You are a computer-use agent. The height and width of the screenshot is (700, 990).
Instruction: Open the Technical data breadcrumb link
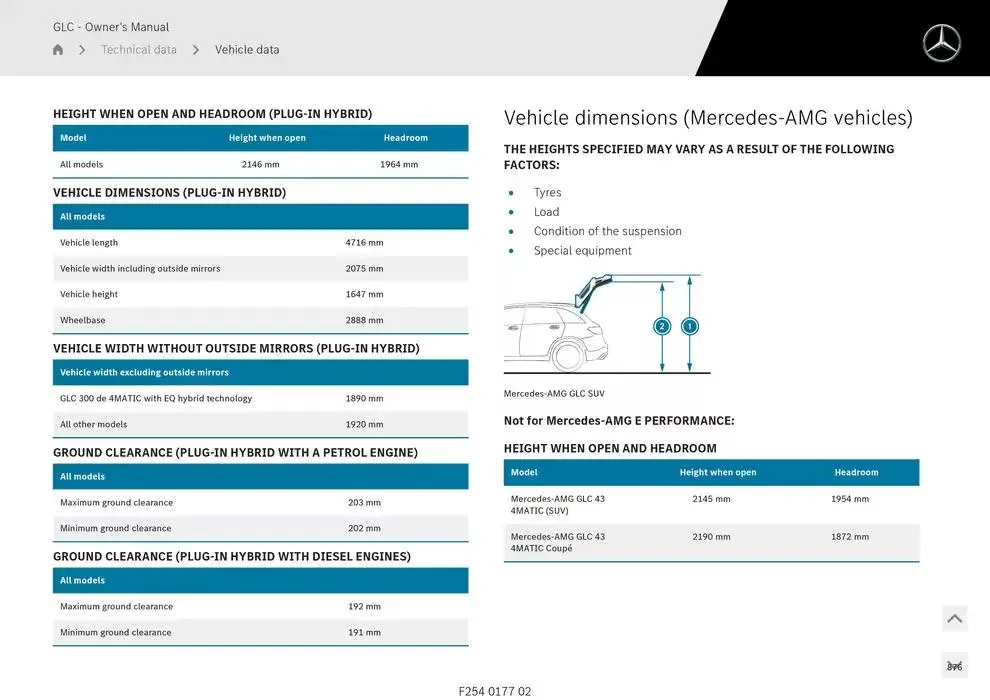point(139,50)
